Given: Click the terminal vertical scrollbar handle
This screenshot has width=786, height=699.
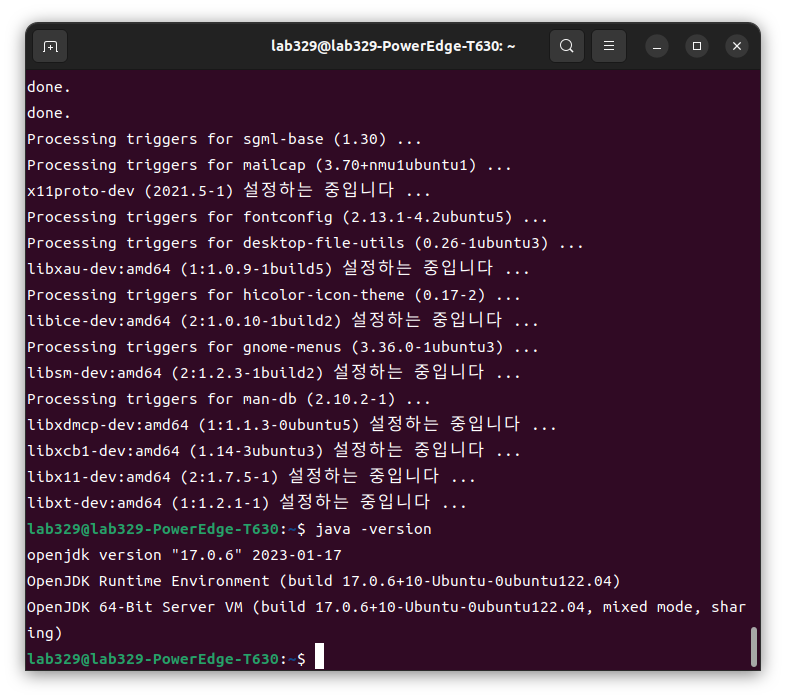Looking at the screenshot, I should click(x=753, y=647).
